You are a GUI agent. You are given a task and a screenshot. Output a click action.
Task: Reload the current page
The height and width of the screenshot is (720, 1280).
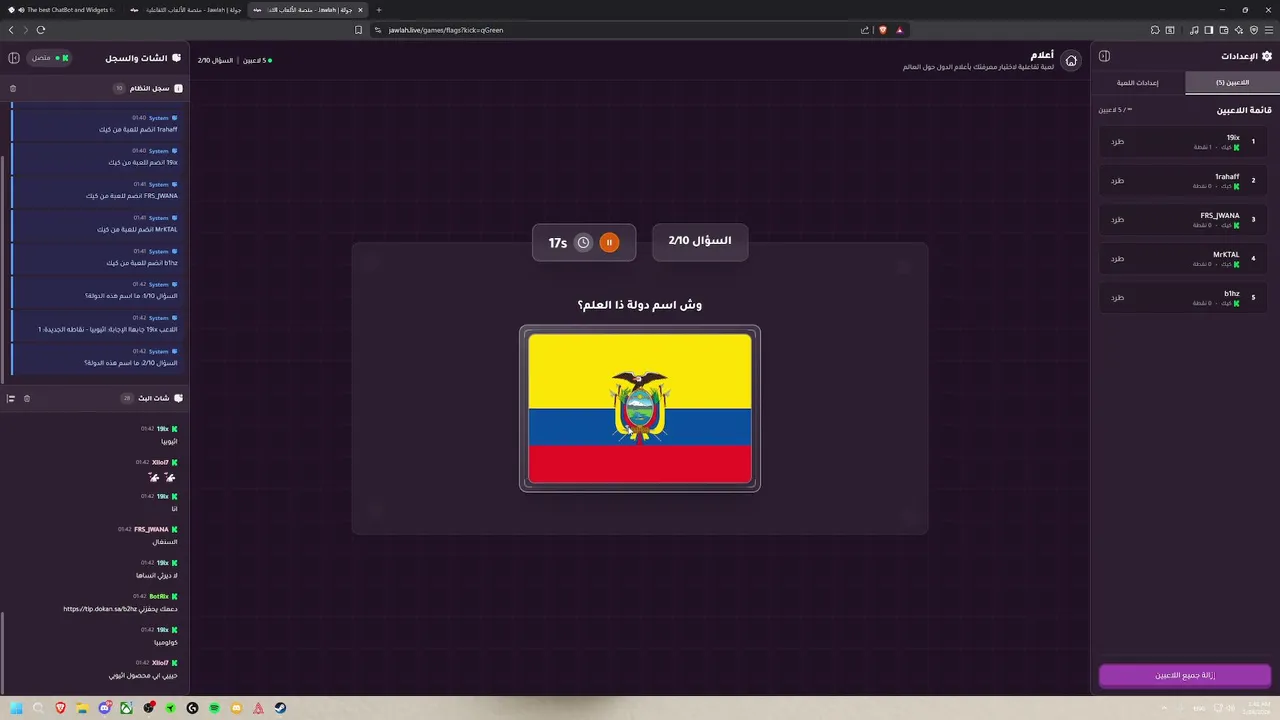pyautogui.click(x=41, y=30)
